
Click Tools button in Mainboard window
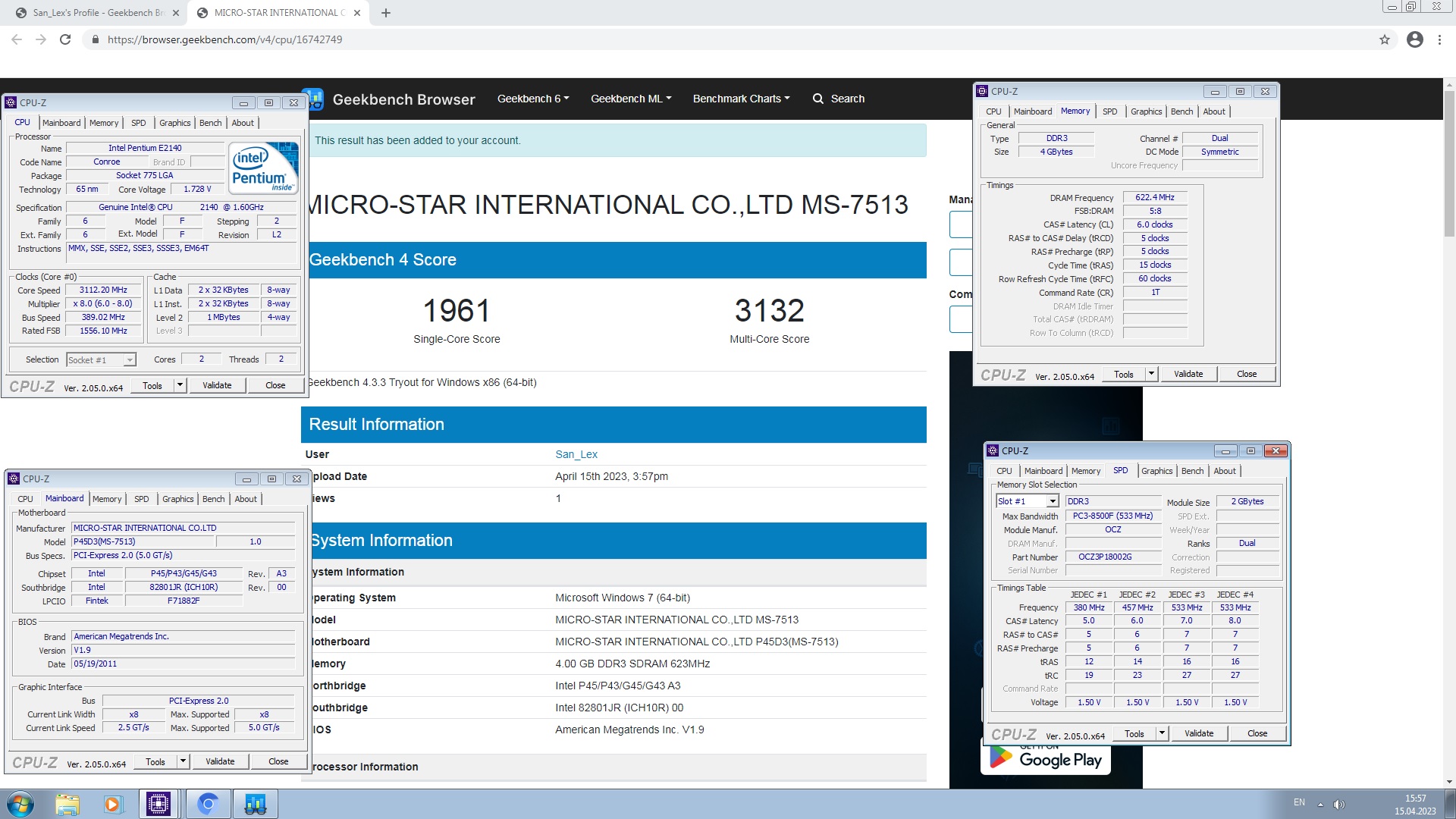(x=155, y=761)
